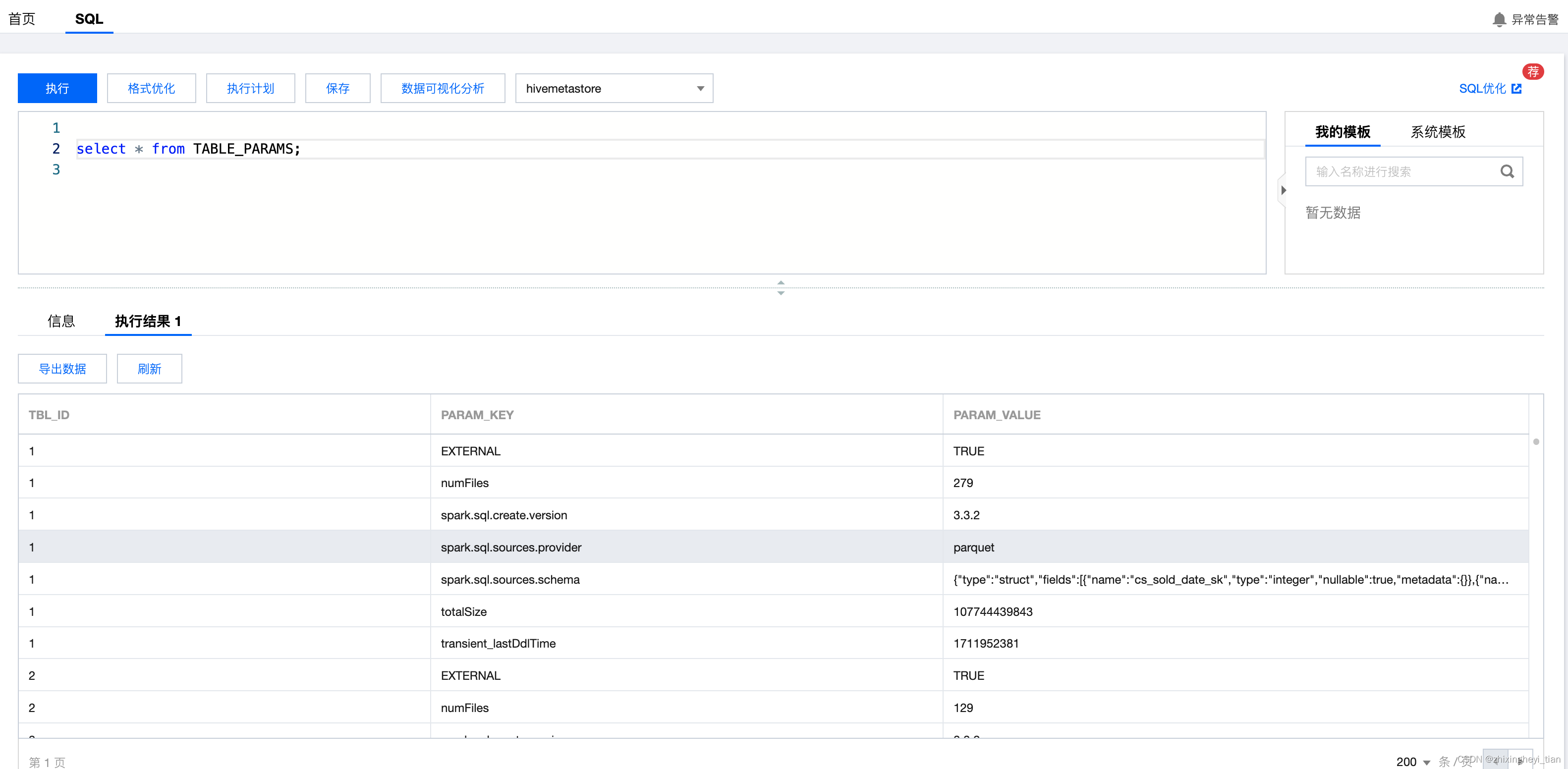Screen dimensions: 1568x769
Task: Click the 格式优化 button
Action: pos(152,89)
